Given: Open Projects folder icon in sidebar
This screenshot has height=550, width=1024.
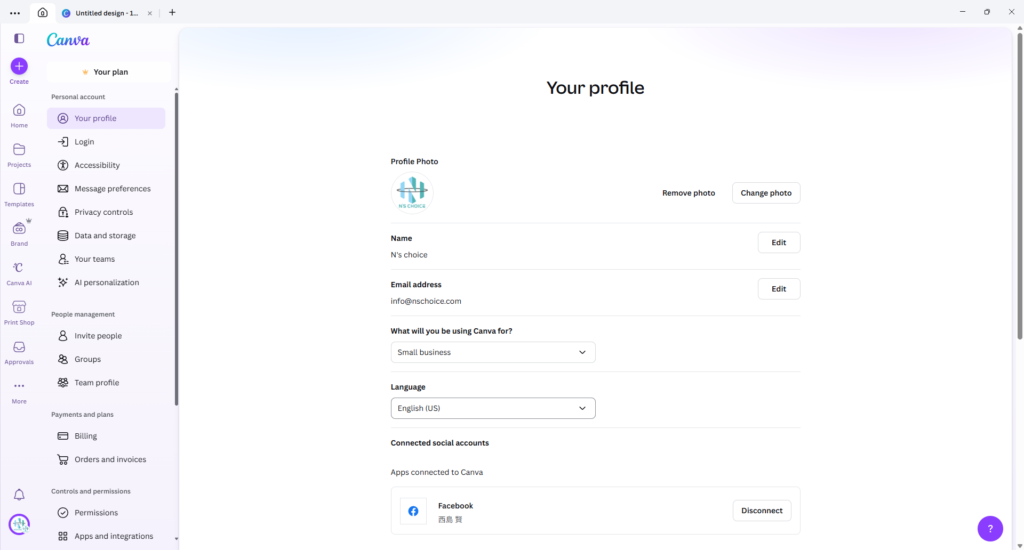Looking at the screenshot, I should (x=19, y=149).
